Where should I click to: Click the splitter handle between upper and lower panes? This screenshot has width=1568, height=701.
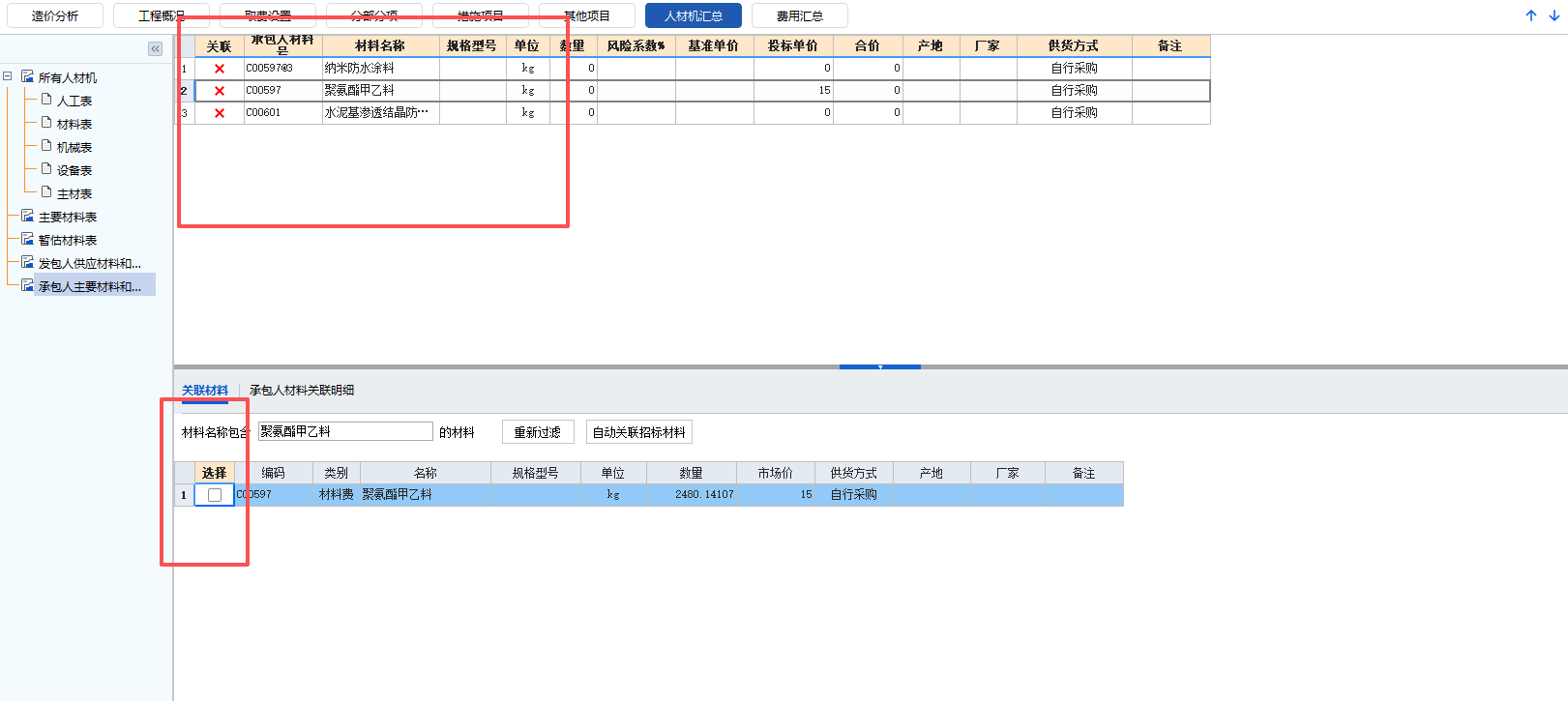pos(880,367)
